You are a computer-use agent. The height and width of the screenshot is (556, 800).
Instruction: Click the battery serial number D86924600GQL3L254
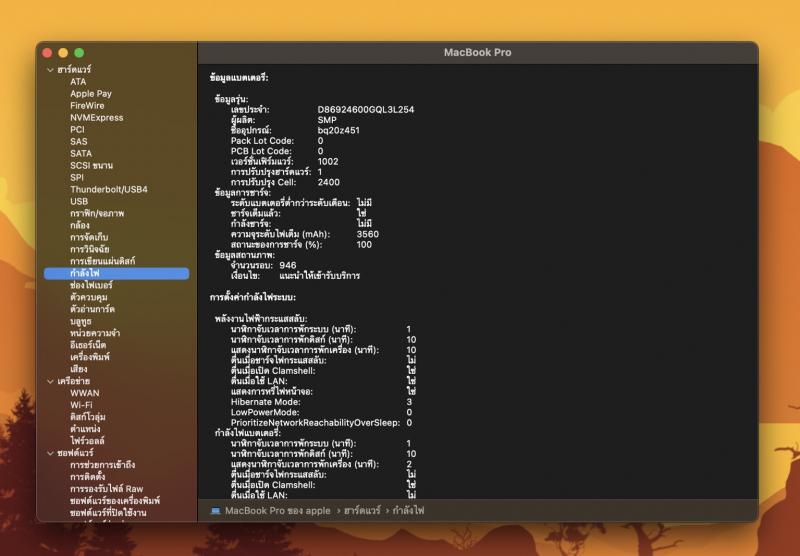click(x=365, y=109)
